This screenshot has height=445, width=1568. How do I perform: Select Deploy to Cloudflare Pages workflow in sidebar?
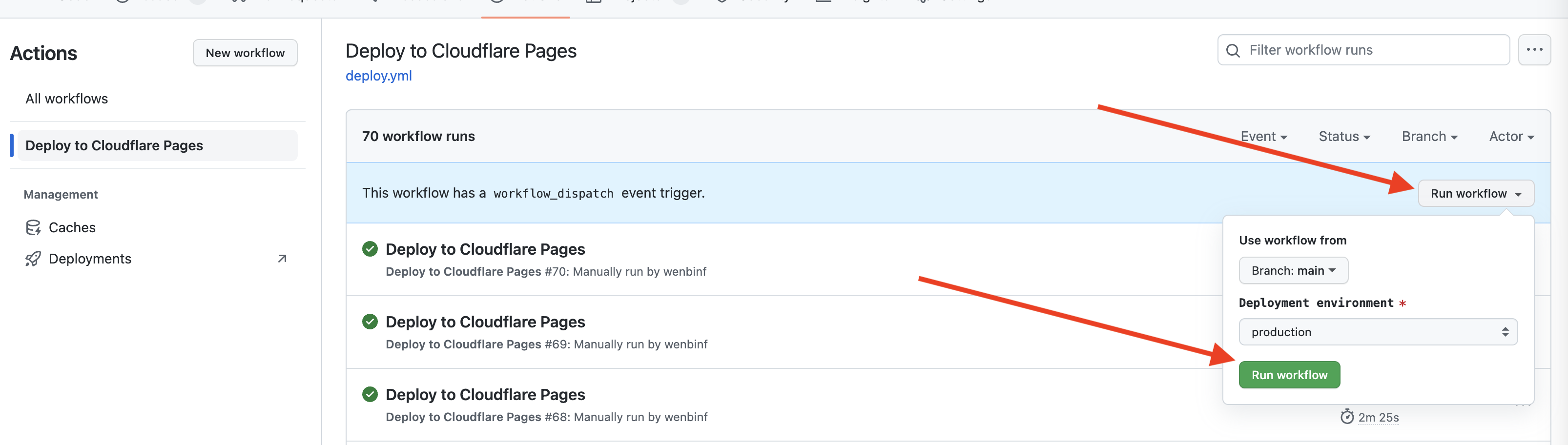pyautogui.click(x=114, y=145)
